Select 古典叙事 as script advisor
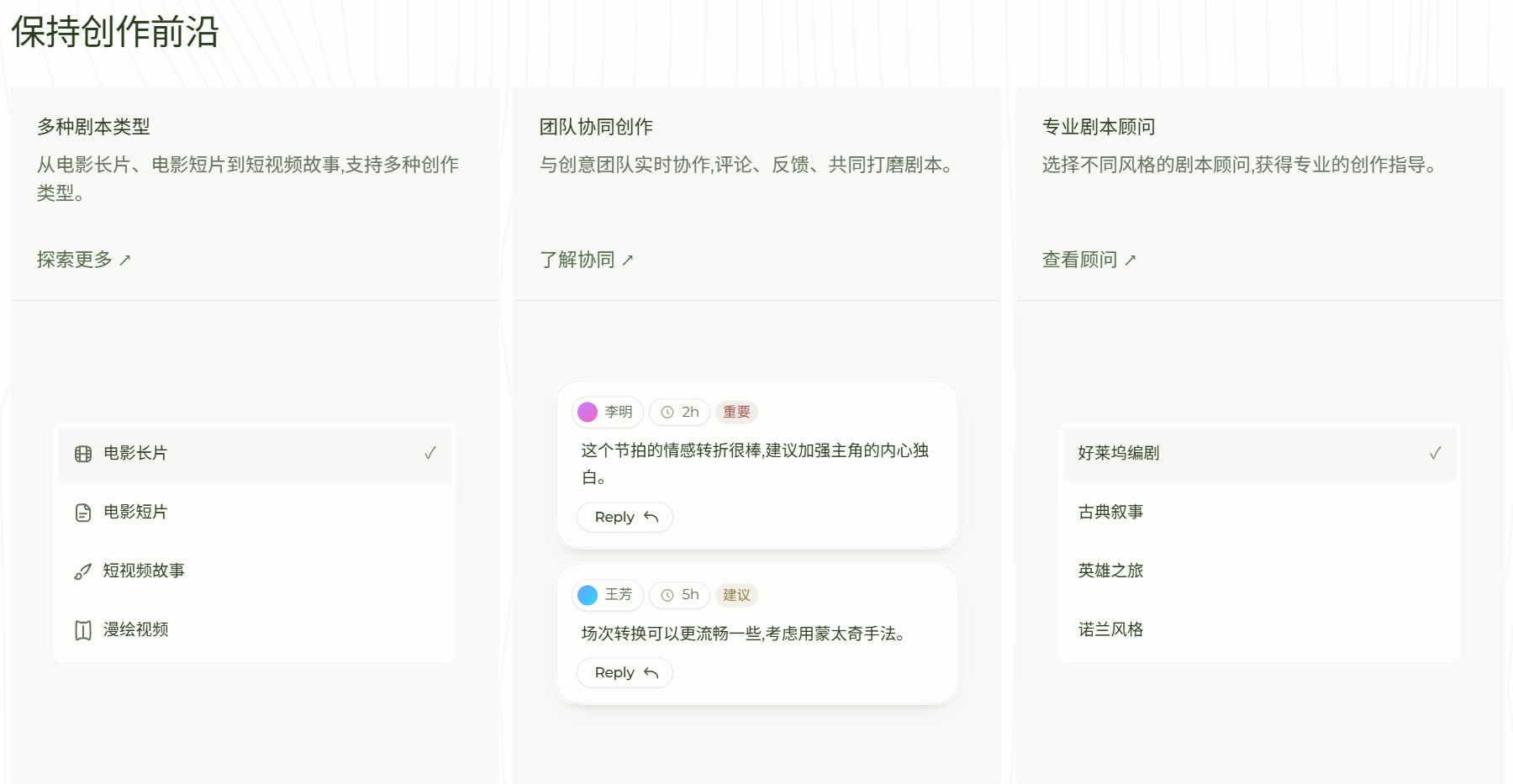The height and width of the screenshot is (784, 1513). (x=1110, y=512)
